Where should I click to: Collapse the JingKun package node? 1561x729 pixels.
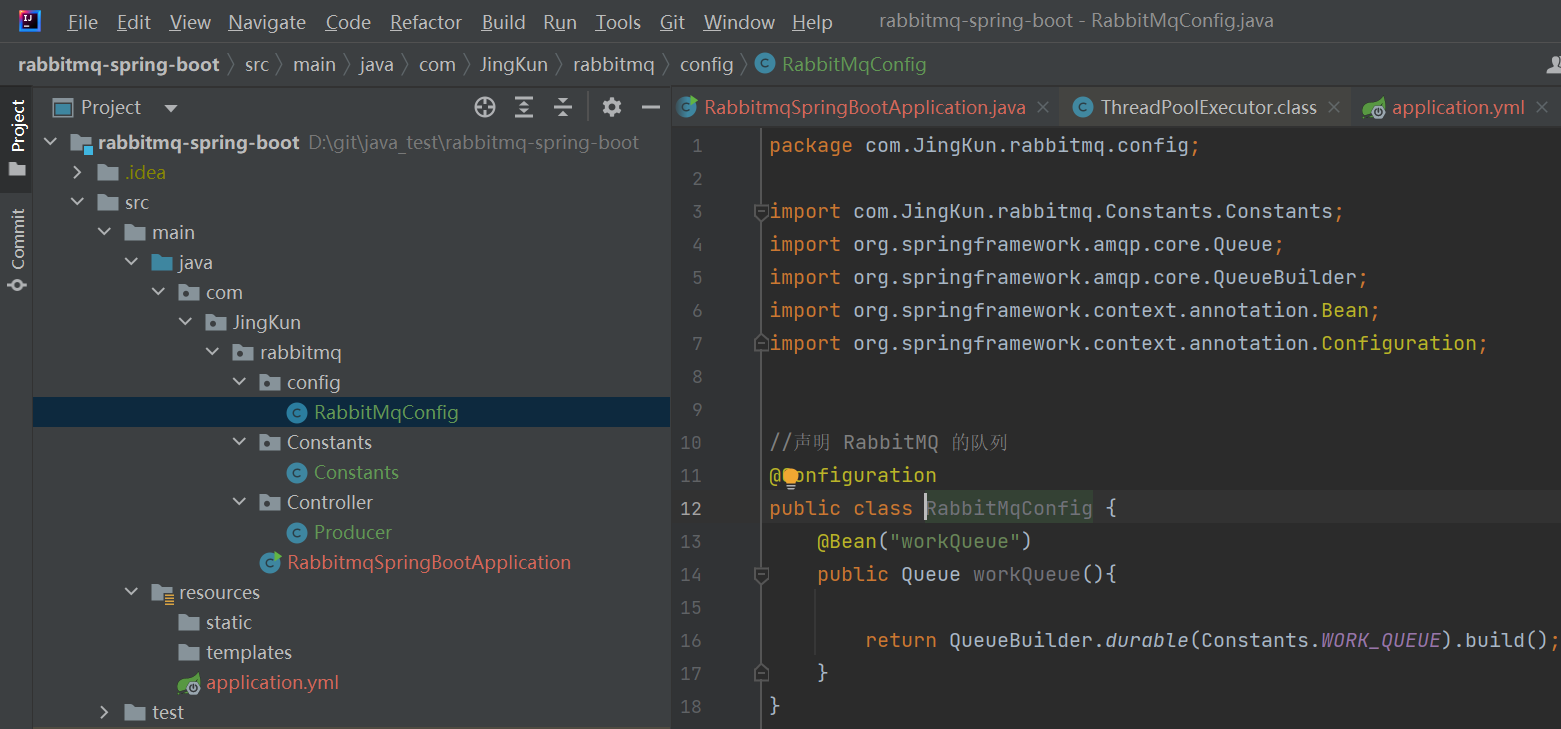point(186,323)
